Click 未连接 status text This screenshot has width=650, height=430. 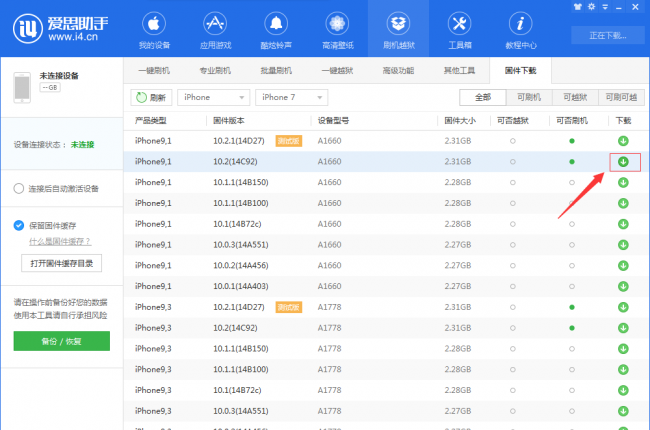click(x=82, y=145)
